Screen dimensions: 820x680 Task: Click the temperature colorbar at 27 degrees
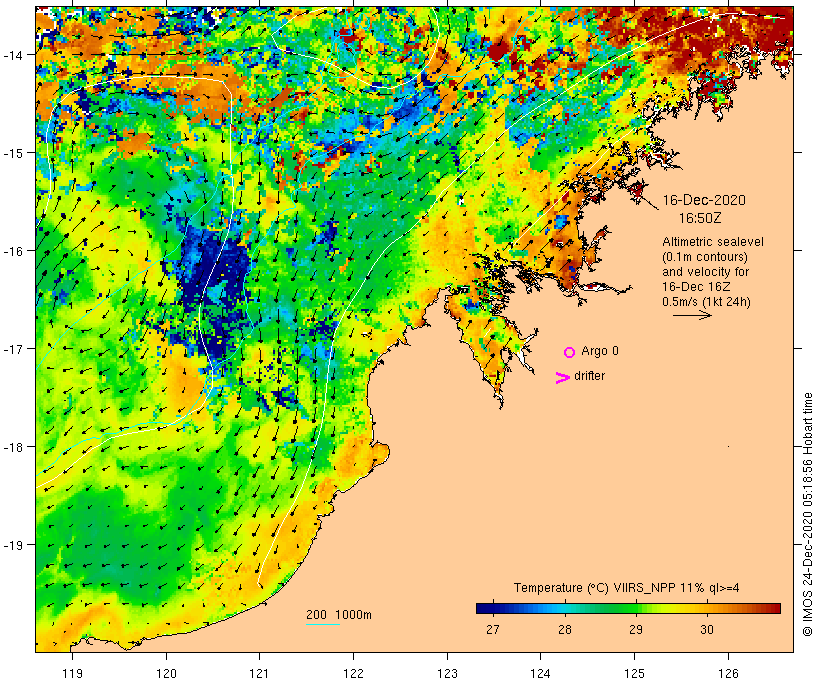493,608
